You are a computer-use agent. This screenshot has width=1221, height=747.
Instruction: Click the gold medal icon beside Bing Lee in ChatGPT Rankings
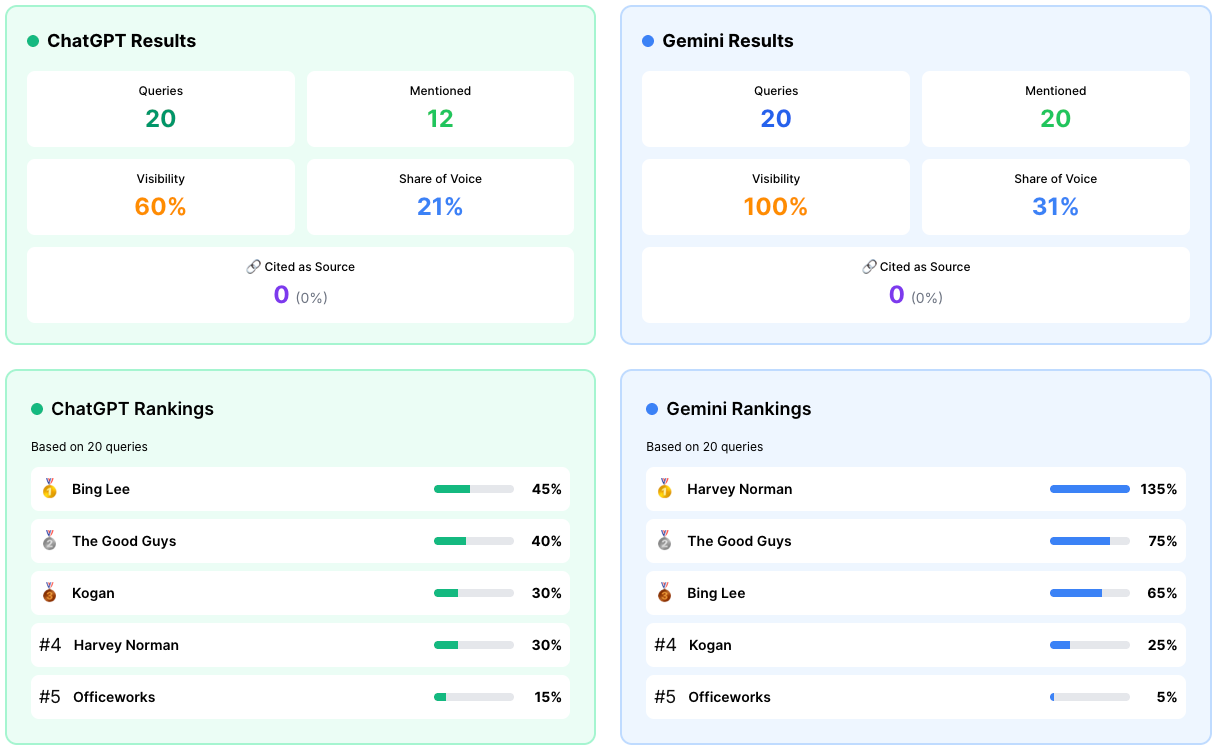(50, 489)
